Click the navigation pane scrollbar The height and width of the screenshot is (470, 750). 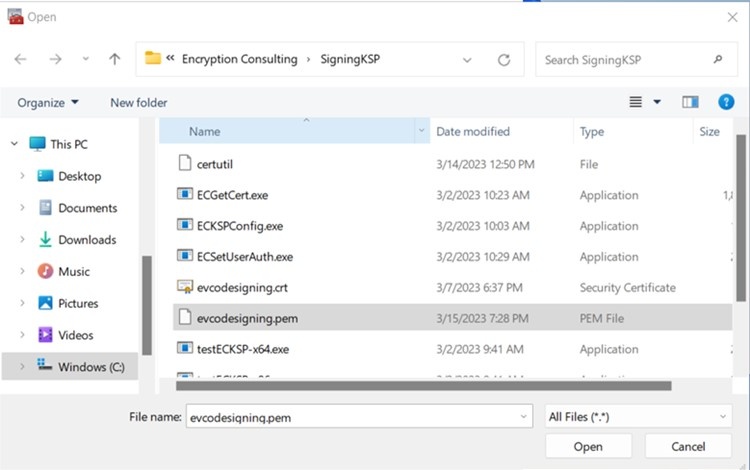tap(147, 305)
